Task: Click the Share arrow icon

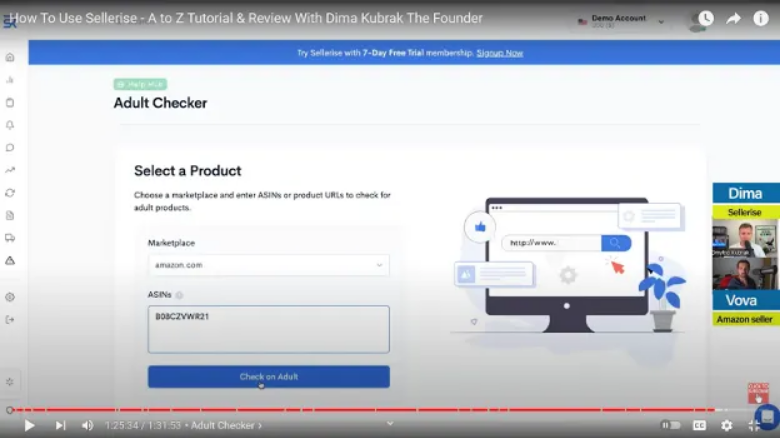Action: (x=733, y=19)
